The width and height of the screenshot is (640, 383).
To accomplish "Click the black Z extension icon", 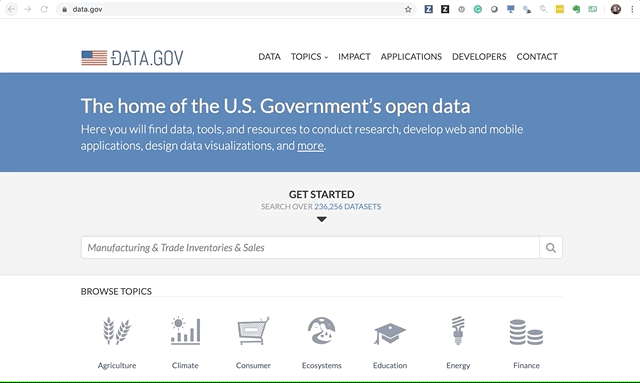I will (x=445, y=9).
